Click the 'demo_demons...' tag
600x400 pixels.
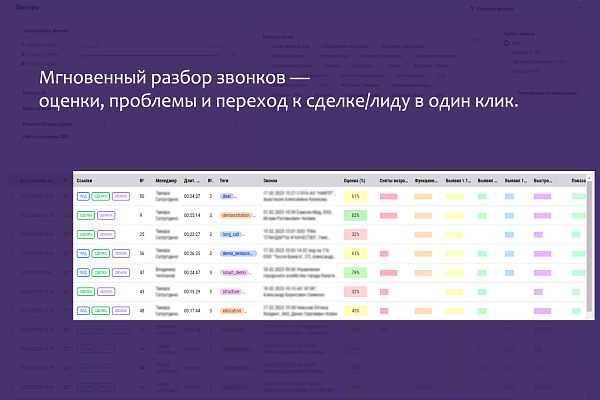pyautogui.click(x=238, y=253)
